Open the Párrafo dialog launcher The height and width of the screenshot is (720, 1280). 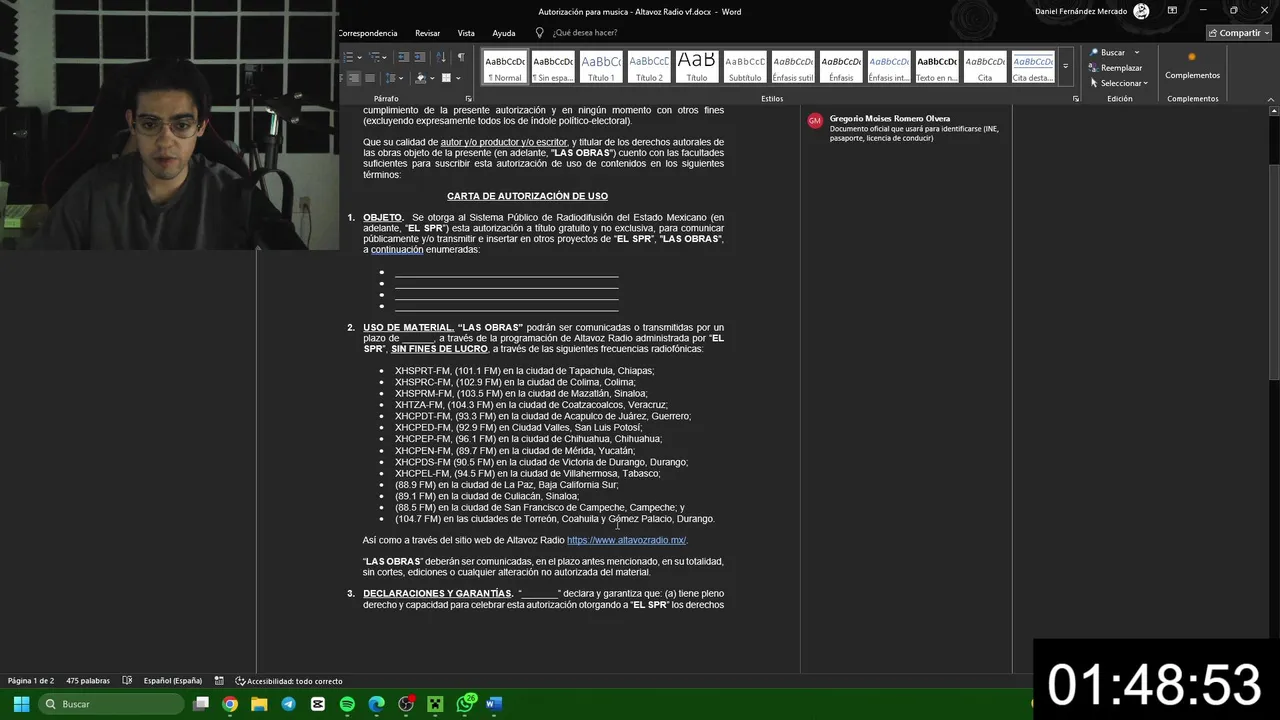(469, 99)
